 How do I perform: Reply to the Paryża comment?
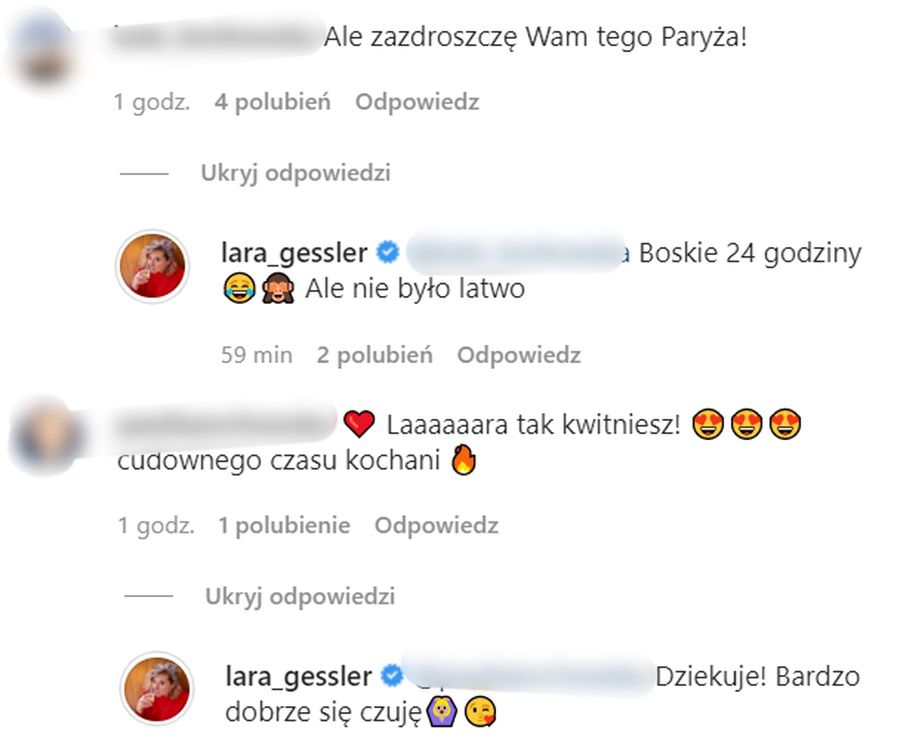tap(417, 102)
